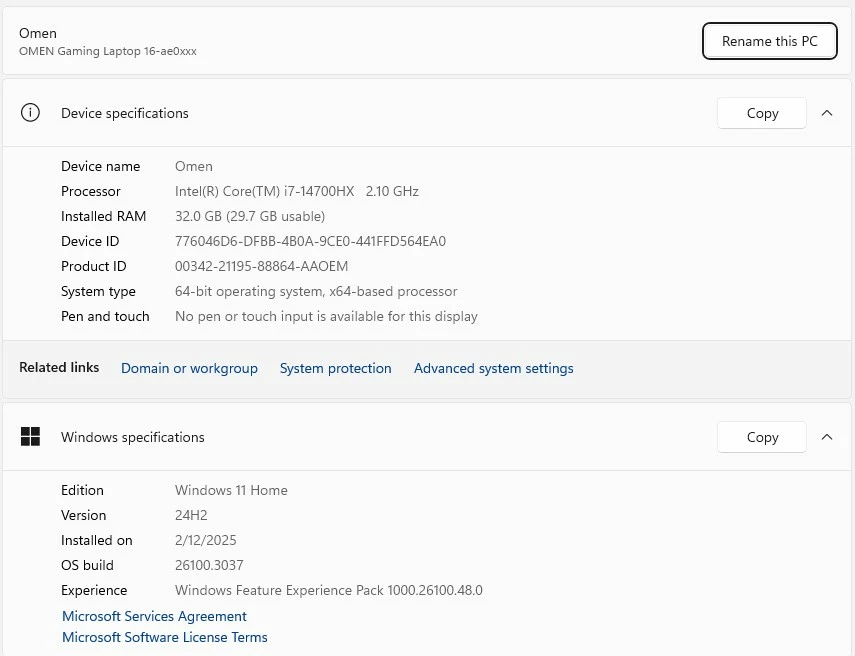Viewport: 855px width, 656px height.
Task: Click the Windows Feature Experience Pack value
Action: pos(329,591)
